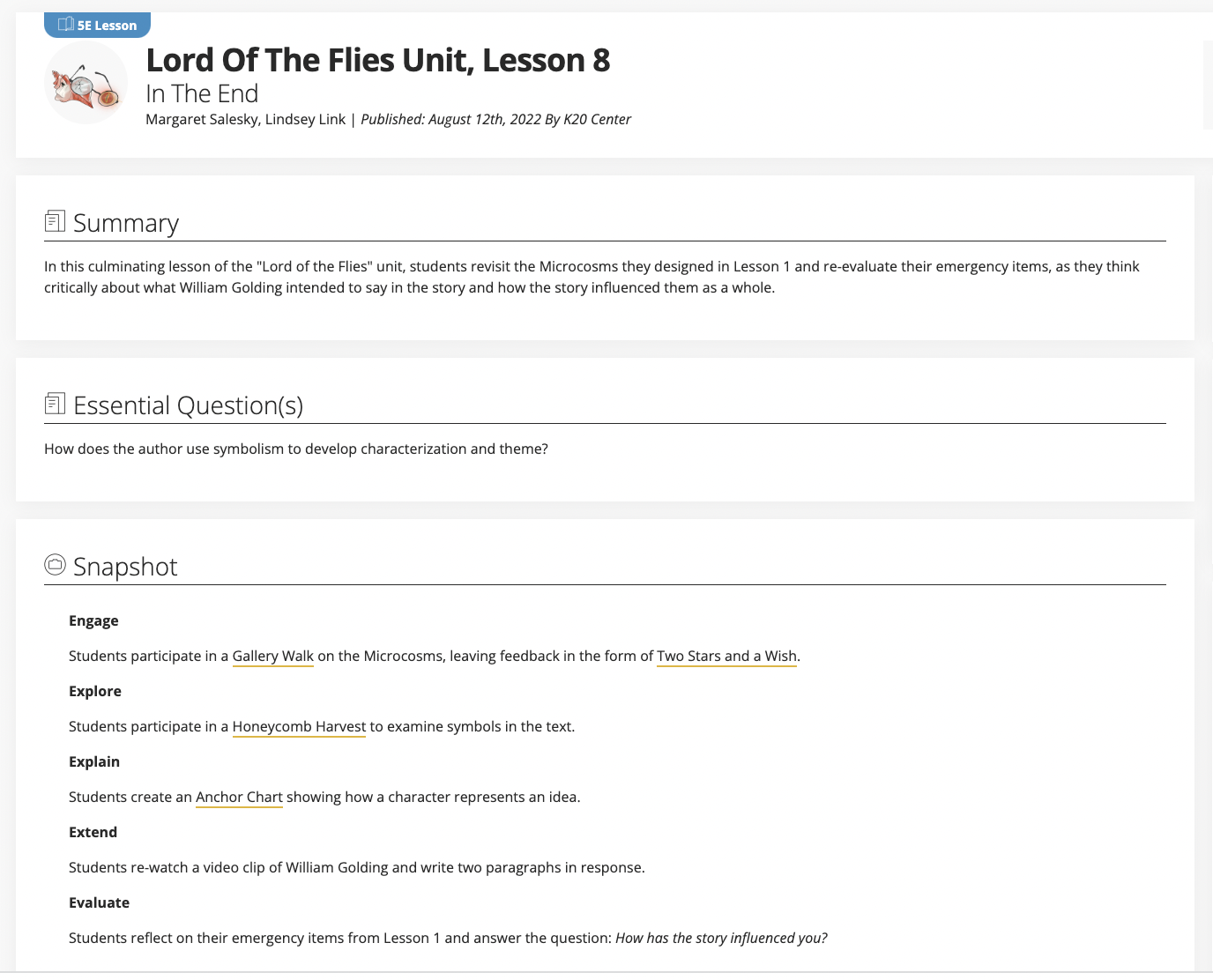Click the In The End subtitle

202,93
